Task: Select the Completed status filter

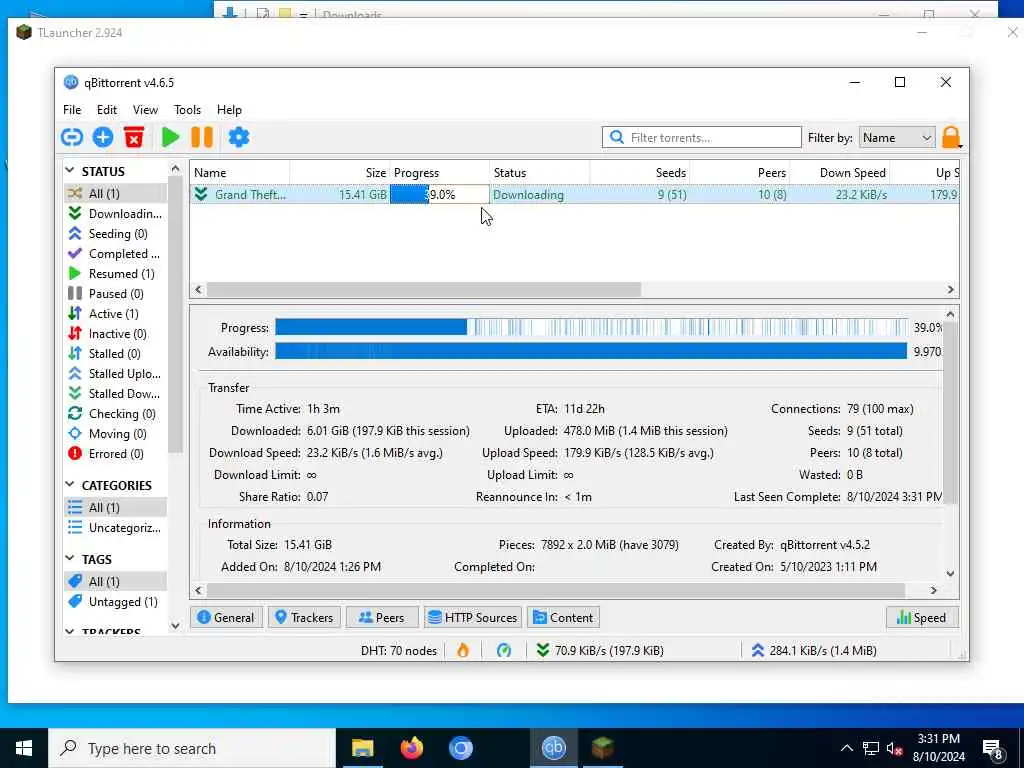Action: 116,253
